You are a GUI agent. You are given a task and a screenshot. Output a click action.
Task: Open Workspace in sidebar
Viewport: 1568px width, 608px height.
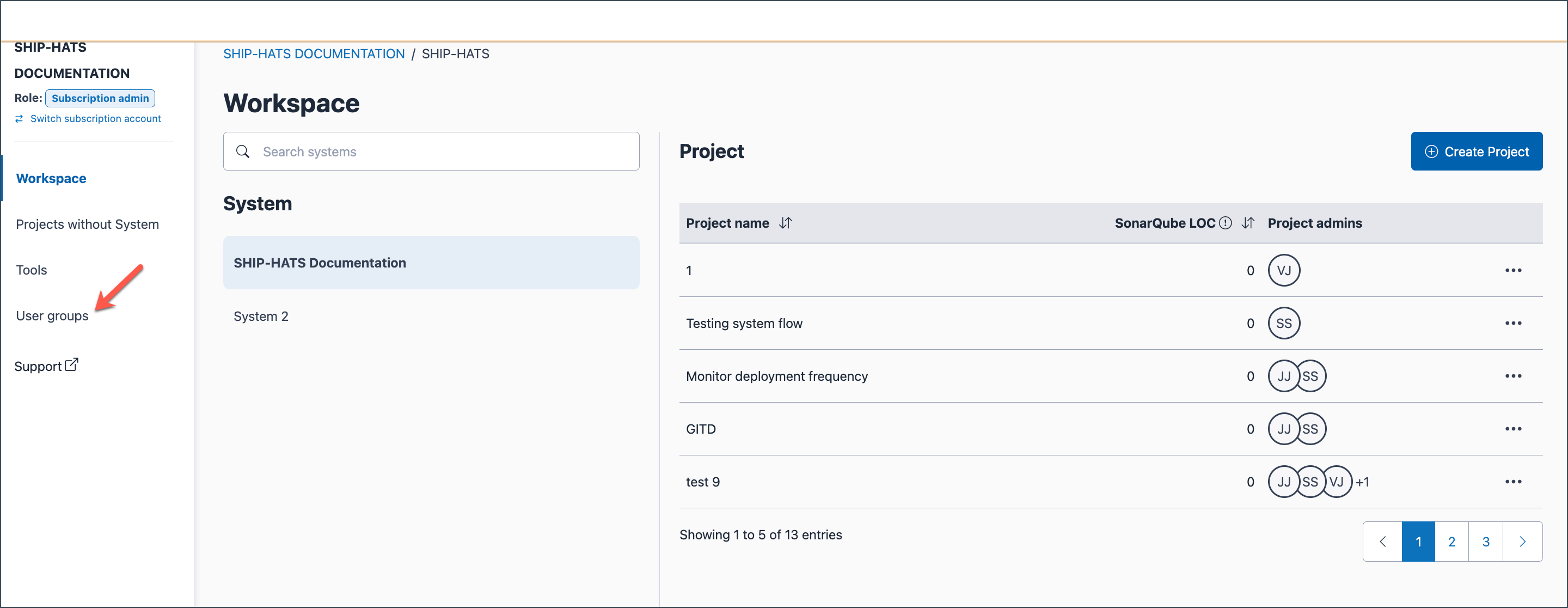[51, 179]
